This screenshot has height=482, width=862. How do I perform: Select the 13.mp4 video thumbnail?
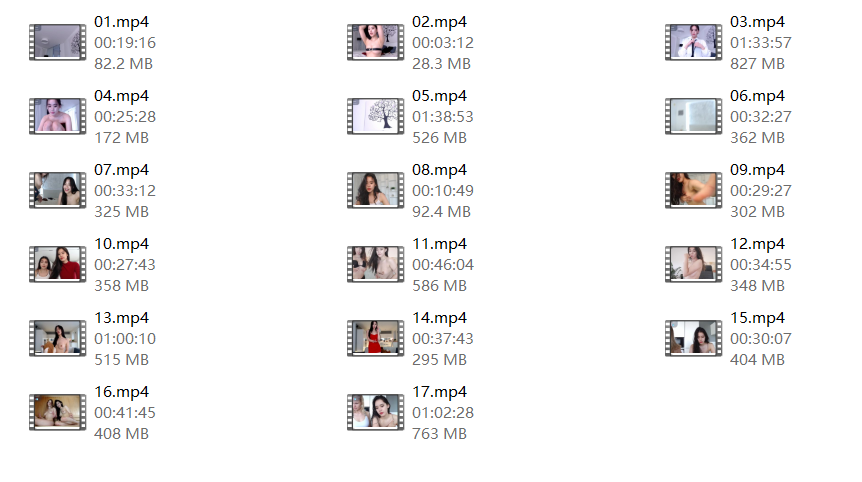58,338
